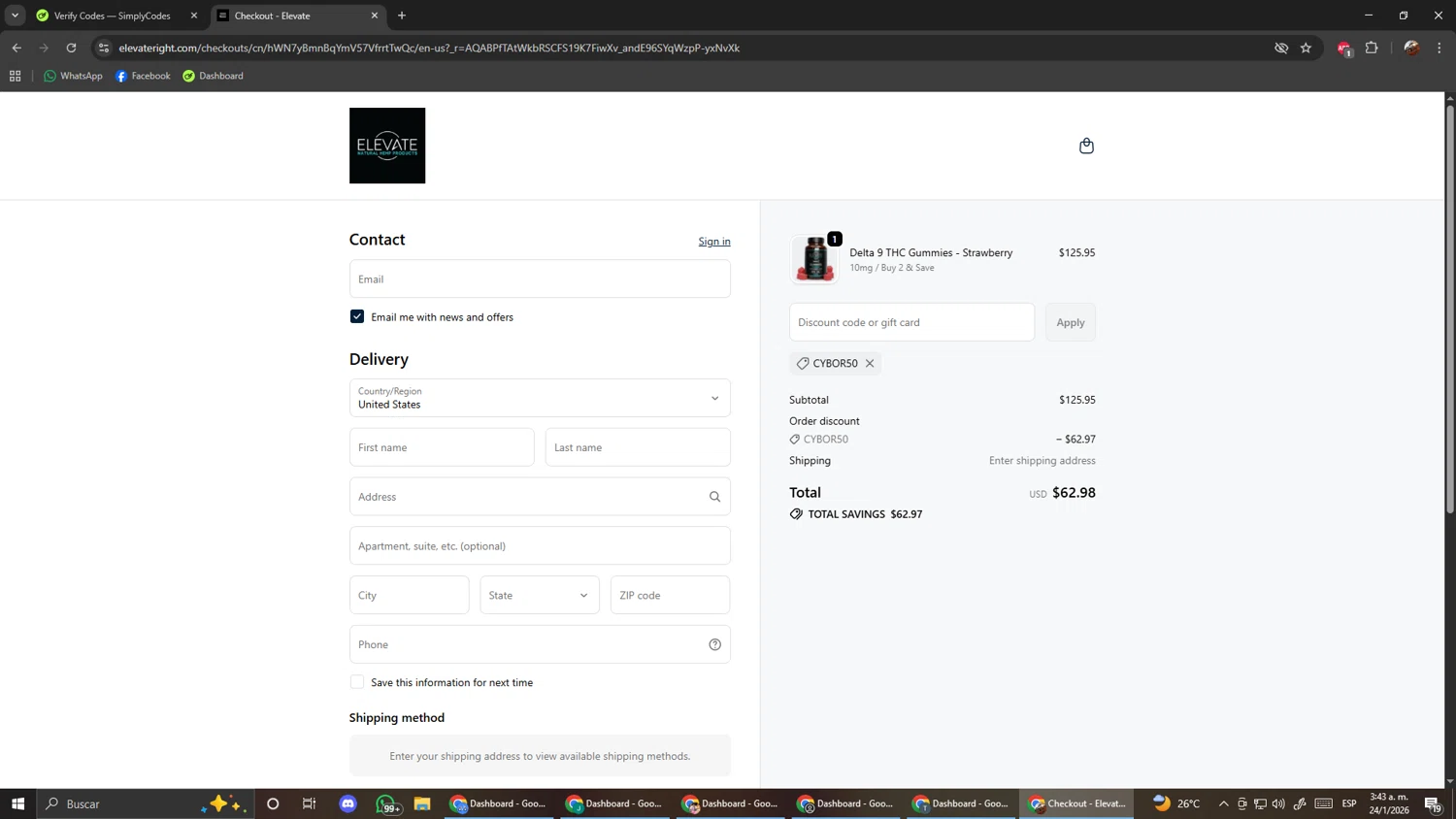The height and width of the screenshot is (819, 1456).
Task: Open the notification center icon
Action: pos(1434,803)
